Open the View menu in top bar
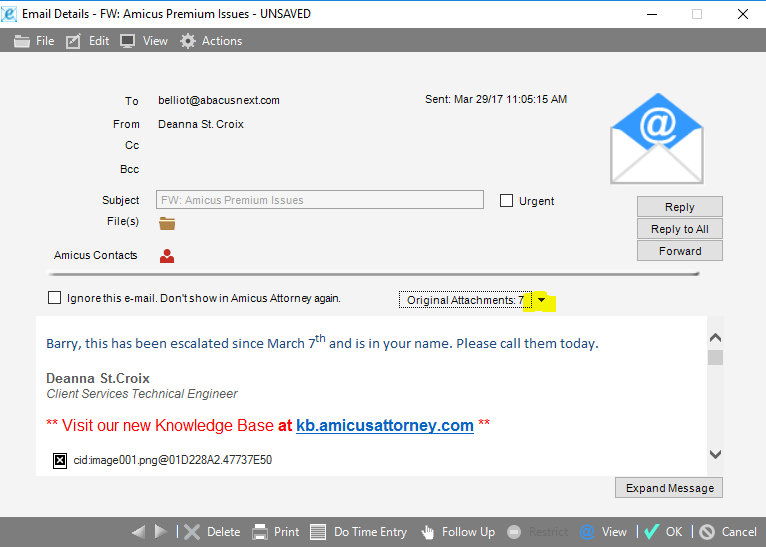This screenshot has height=547, width=766. [144, 41]
